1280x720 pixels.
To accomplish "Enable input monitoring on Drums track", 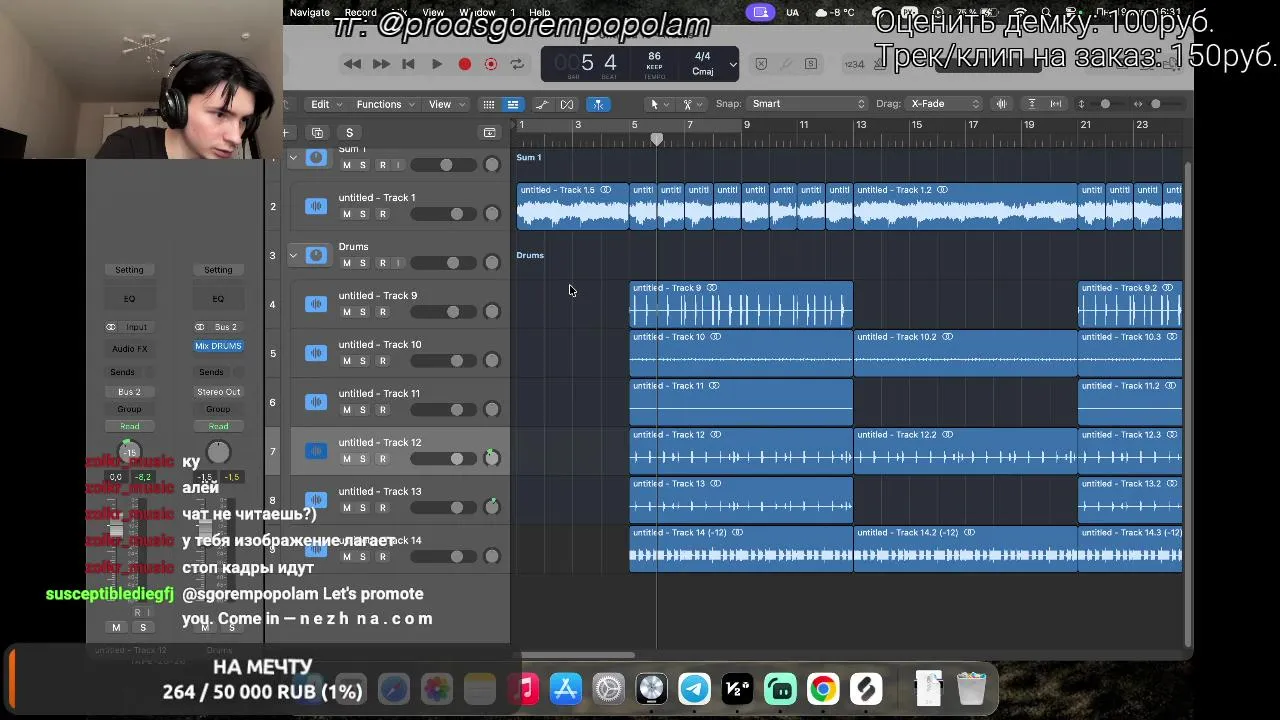I will click(x=398, y=263).
